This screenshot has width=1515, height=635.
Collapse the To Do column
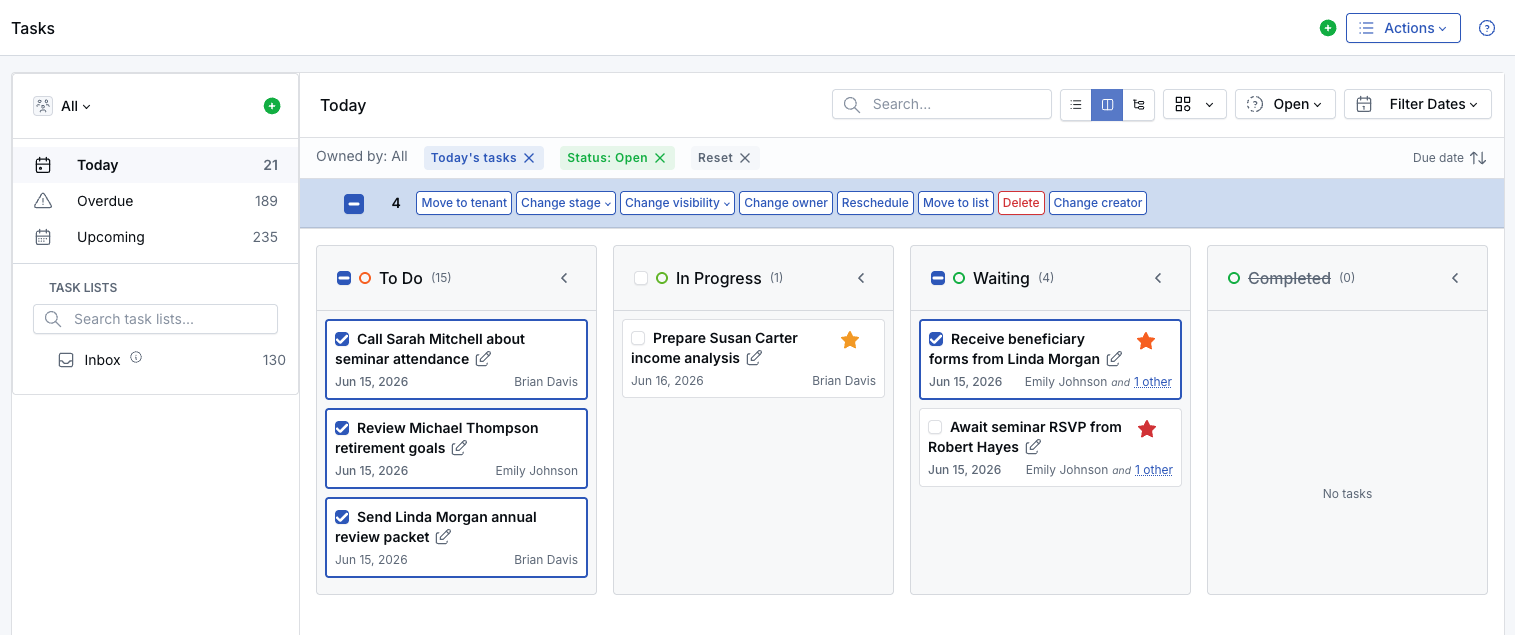(564, 278)
